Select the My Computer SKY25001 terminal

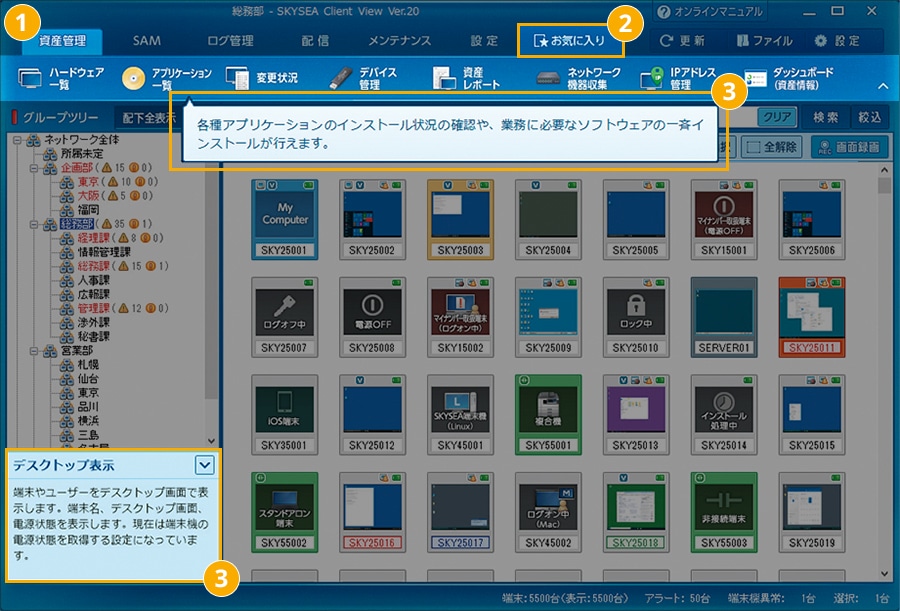tap(285, 219)
